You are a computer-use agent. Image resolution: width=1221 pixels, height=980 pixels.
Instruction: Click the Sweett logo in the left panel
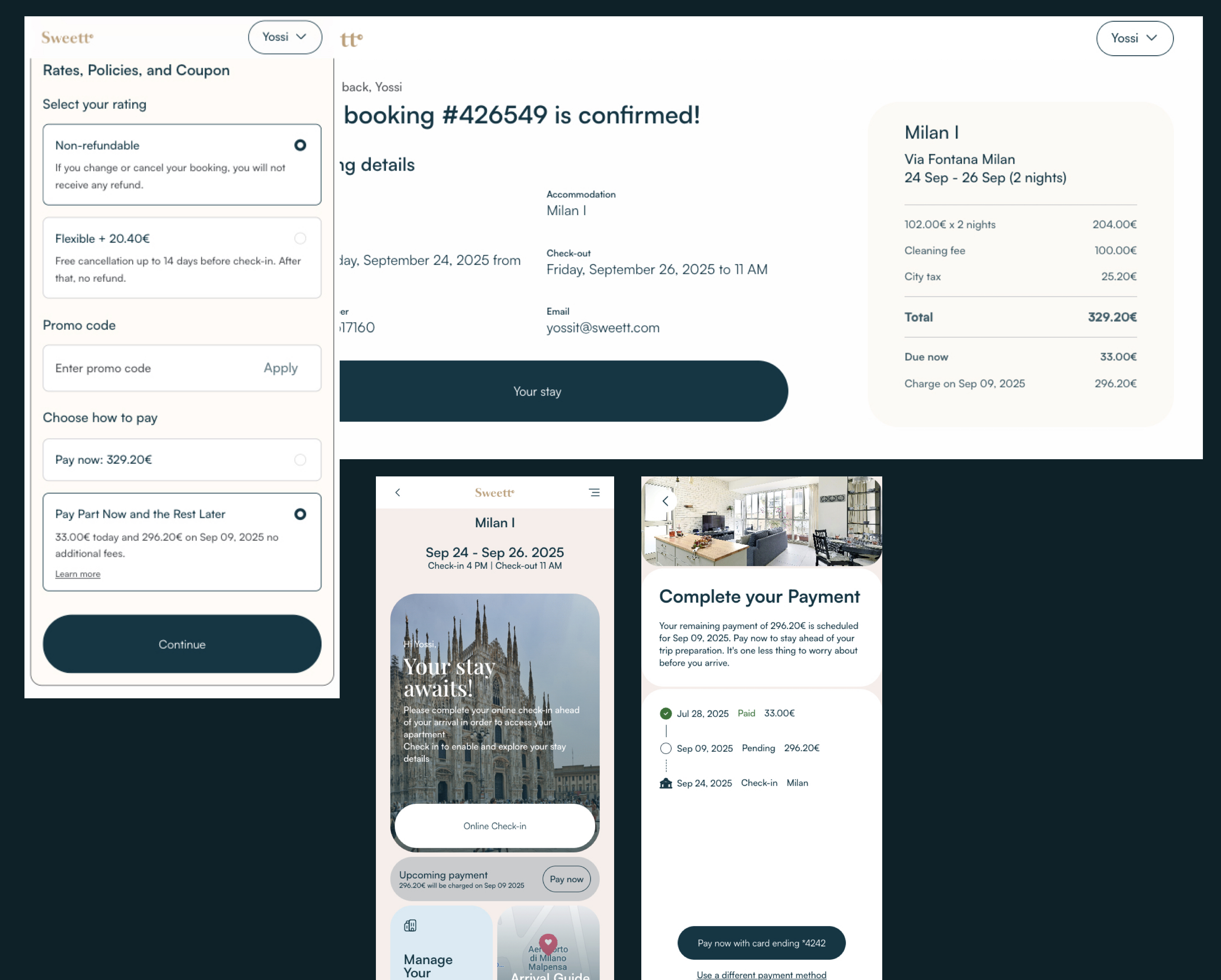67,38
